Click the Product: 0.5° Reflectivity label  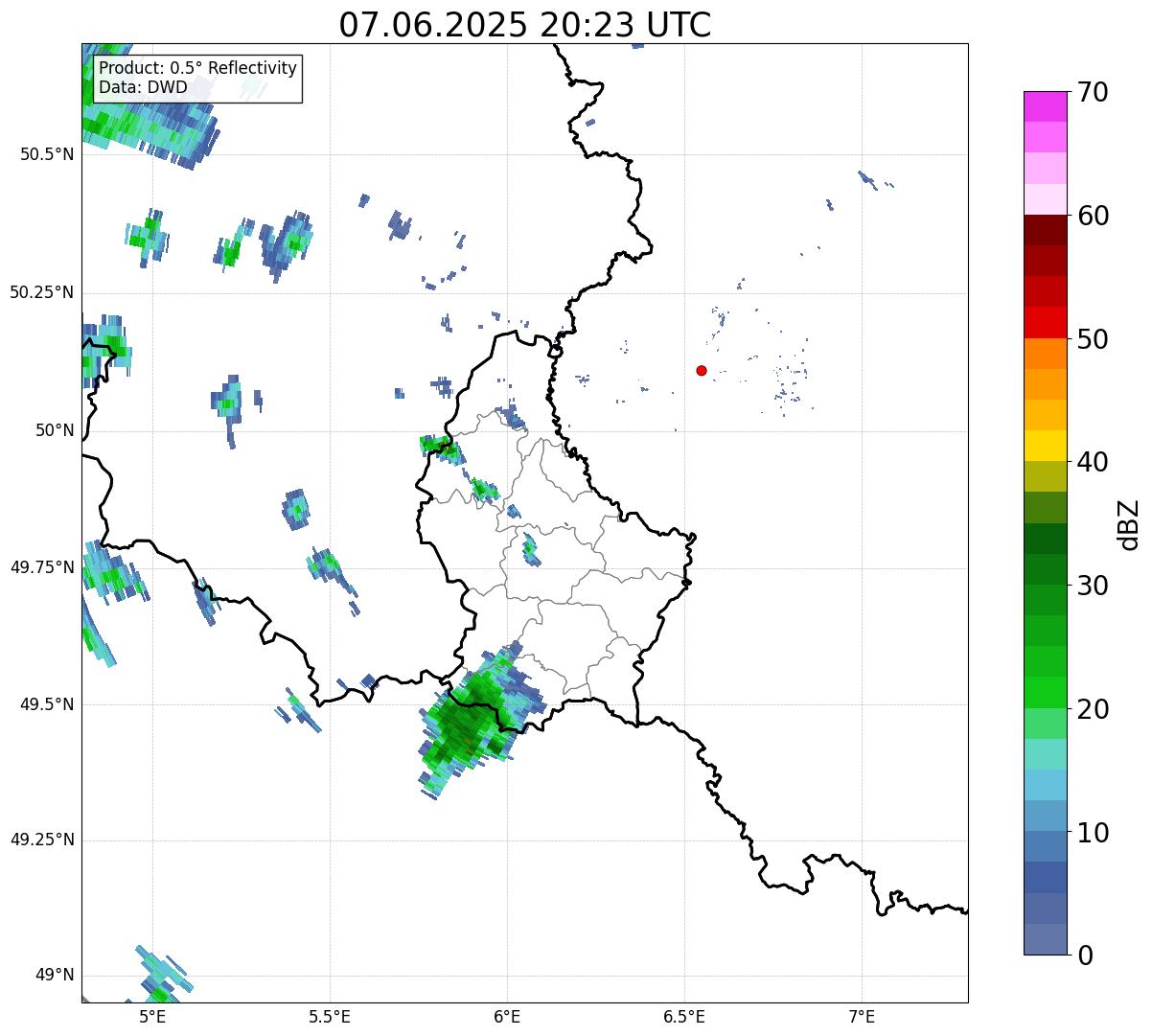(198, 68)
